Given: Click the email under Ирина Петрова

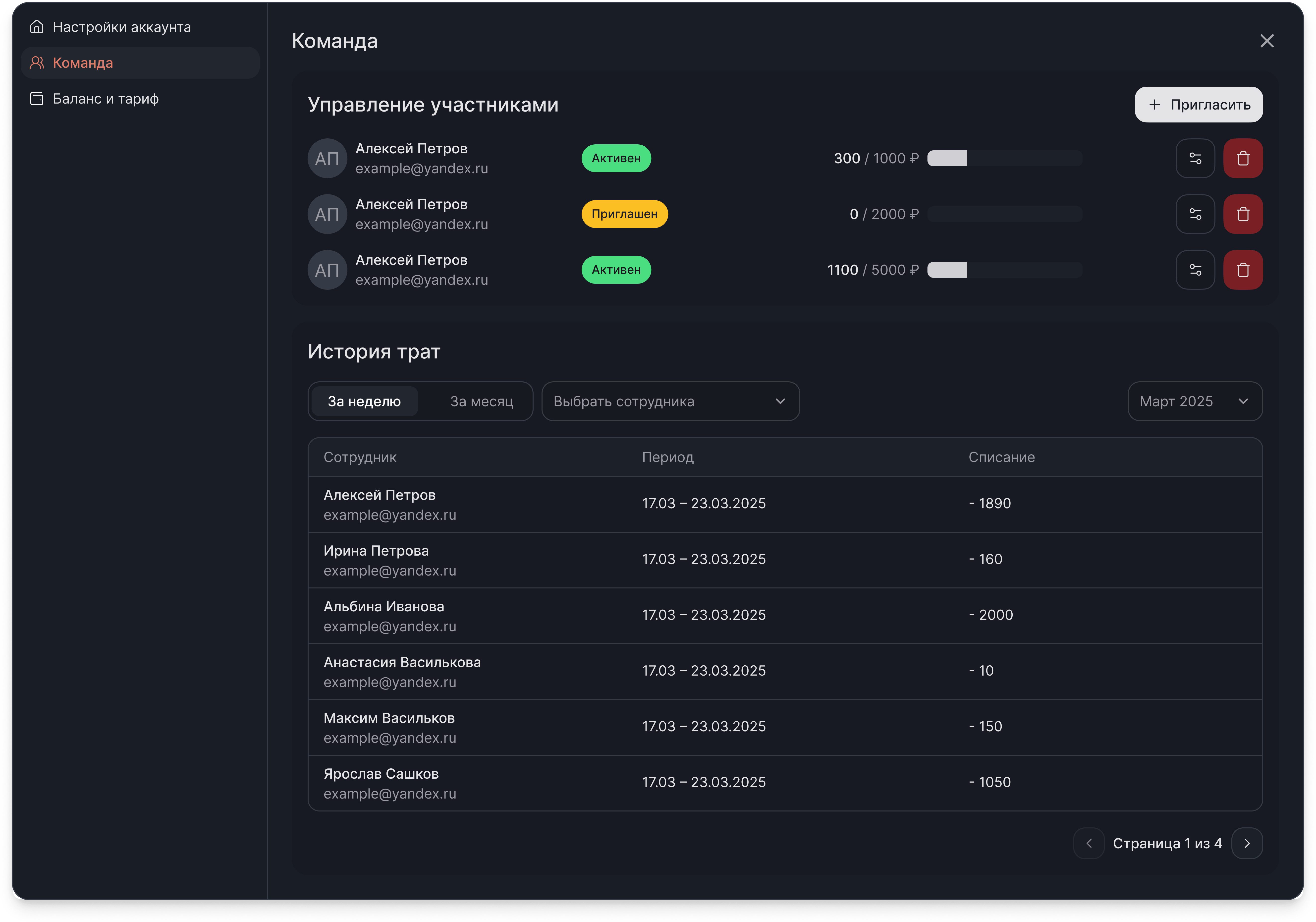Looking at the screenshot, I should pyautogui.click(x=390, y=571).
